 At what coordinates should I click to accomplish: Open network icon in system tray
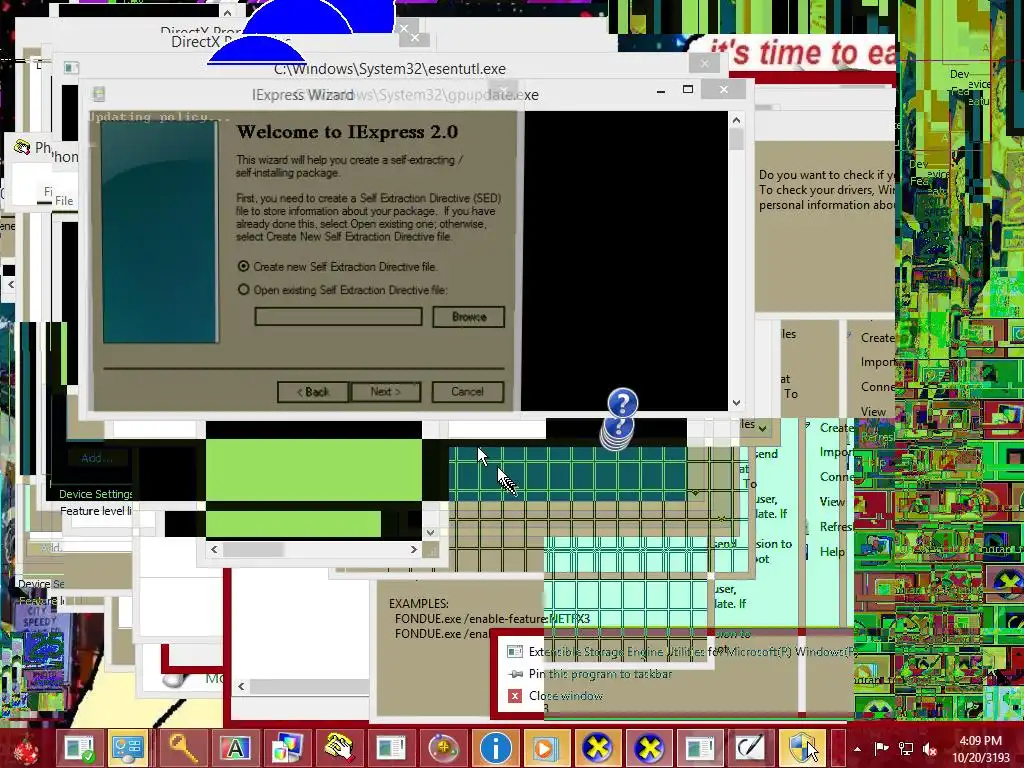click(x=906, y=748)
